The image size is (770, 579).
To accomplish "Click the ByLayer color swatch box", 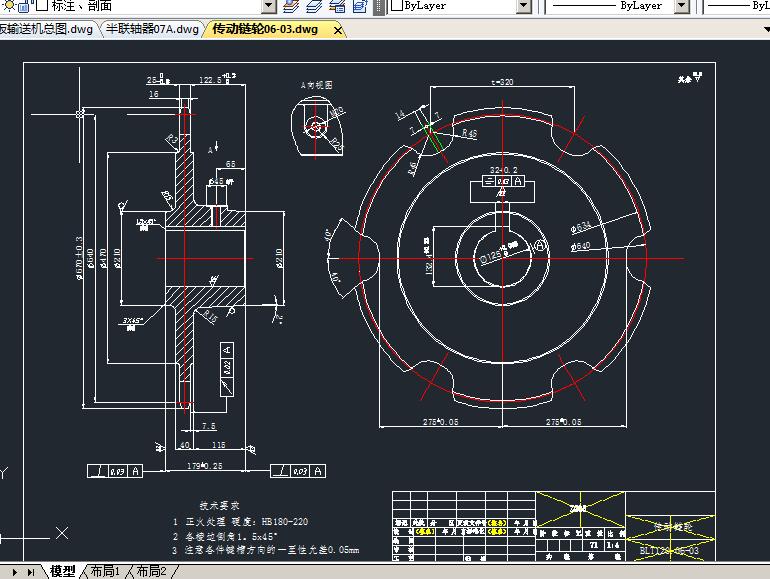I will click(397, 5).
